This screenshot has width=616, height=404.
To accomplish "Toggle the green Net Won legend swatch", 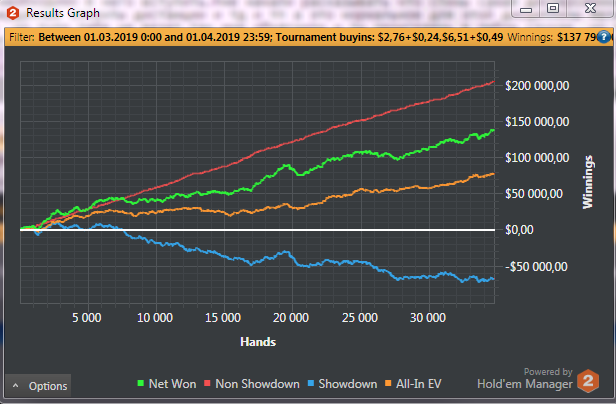I will click(x=141, y=383).
